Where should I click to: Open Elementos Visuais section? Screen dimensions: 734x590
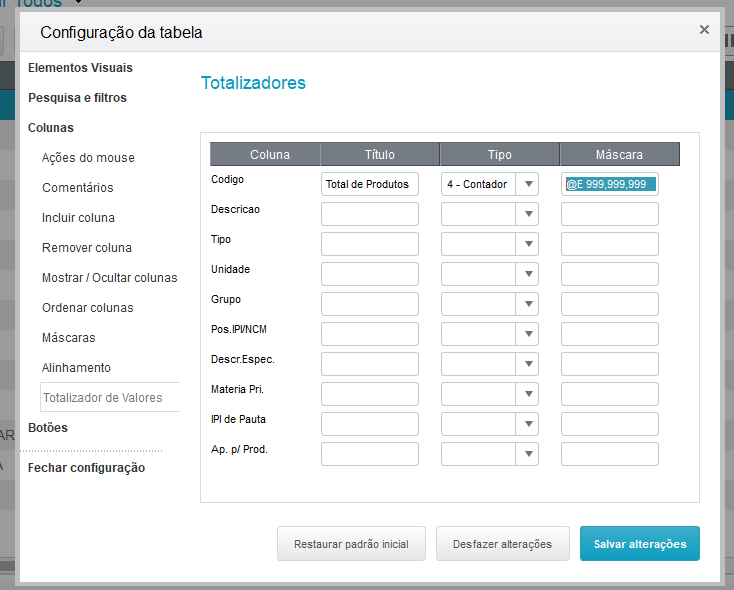tap(81, 68)
